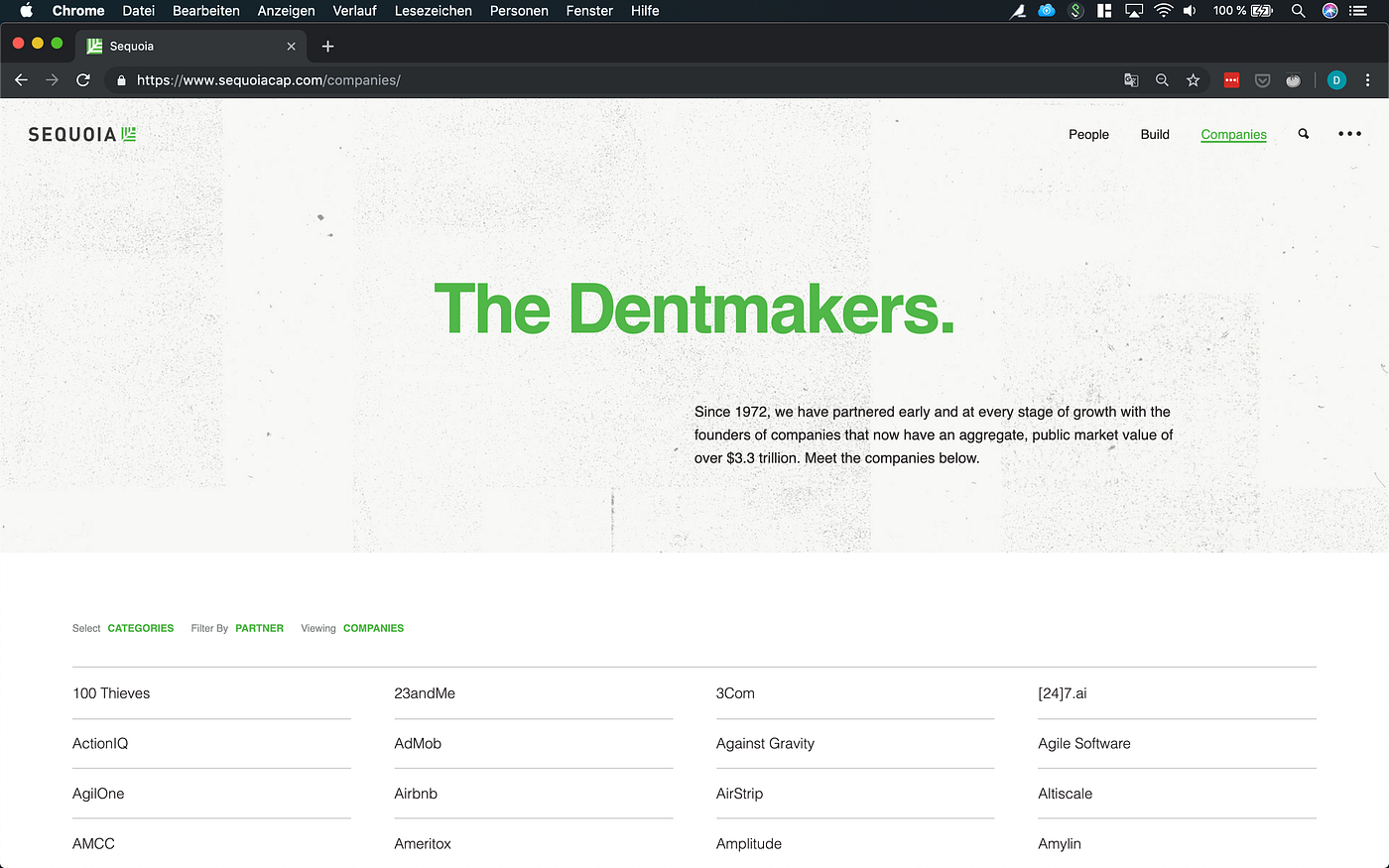This screenshot has height=868, width=1389.
Task: Open the Agile Software company
Action: (1083, 743)
